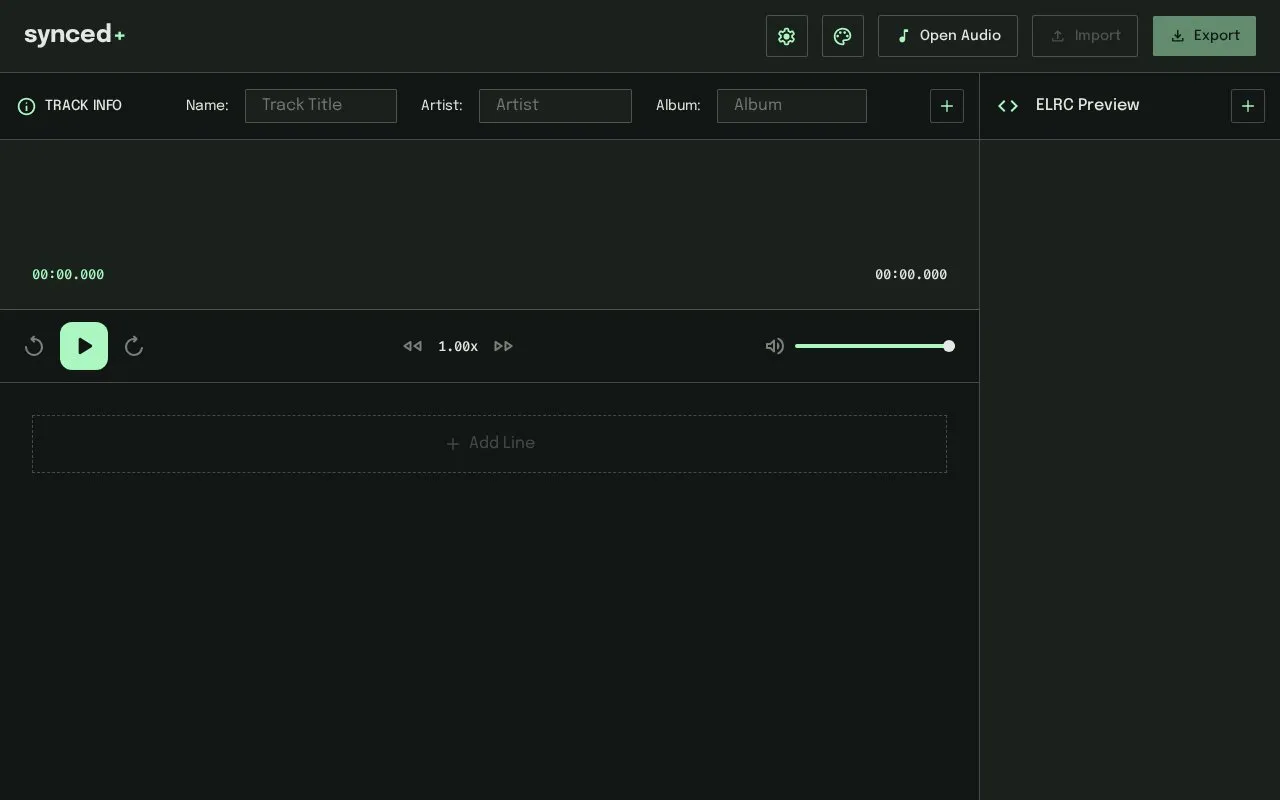Image resolution: width=1280 pixels, height=800 pixels.
Task: Focus the Artist input field
Action: pyautogui.click(x=555, y=106)
